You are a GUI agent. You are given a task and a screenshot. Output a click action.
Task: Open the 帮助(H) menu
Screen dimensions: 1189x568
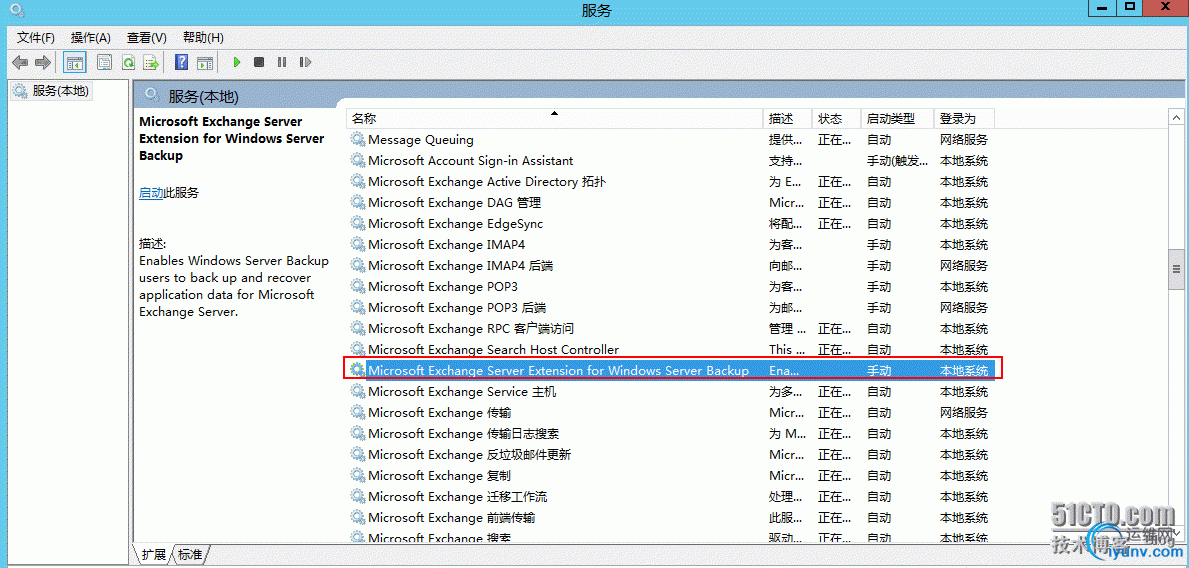[202, 37]
